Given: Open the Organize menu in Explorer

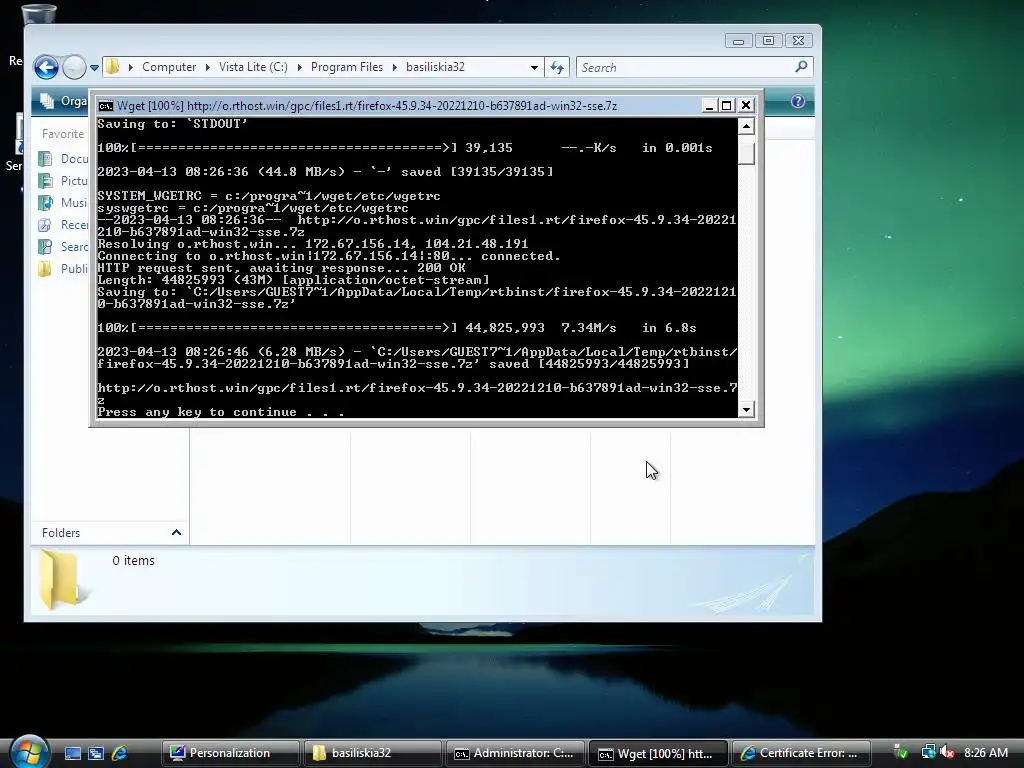Looking at the screenshot, I should (64, 101).
